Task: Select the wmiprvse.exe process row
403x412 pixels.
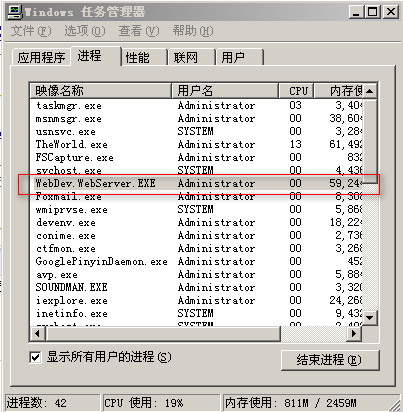Action: coord(196,210)
